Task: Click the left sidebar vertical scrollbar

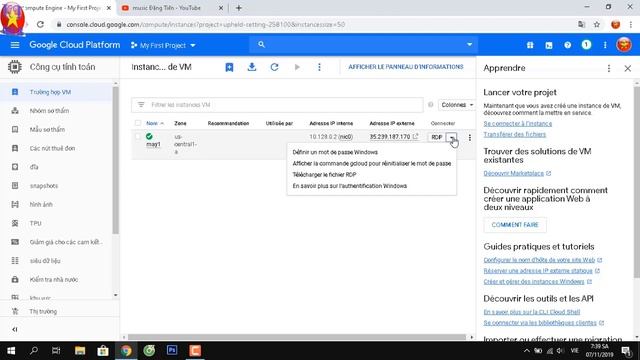Action: [116, 160]
